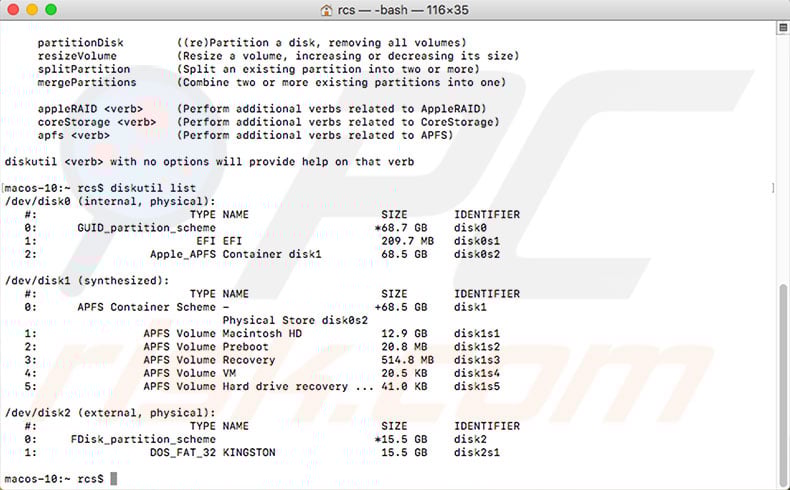Click 'APFS Container Scheme' entry
The image size is (790, 490).
[x=147, y=307]
